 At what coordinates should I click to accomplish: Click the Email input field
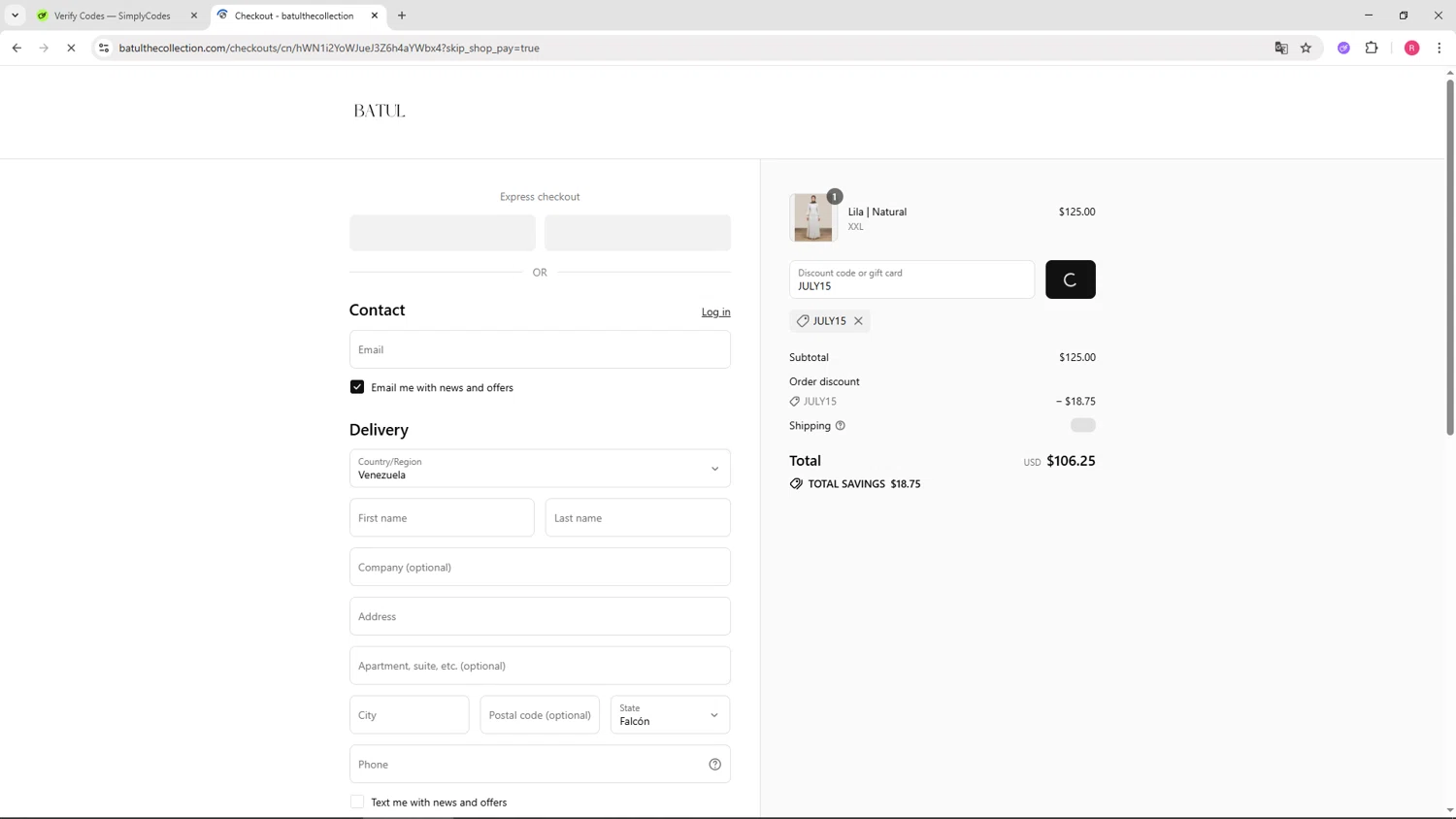(x=540, y=349)
